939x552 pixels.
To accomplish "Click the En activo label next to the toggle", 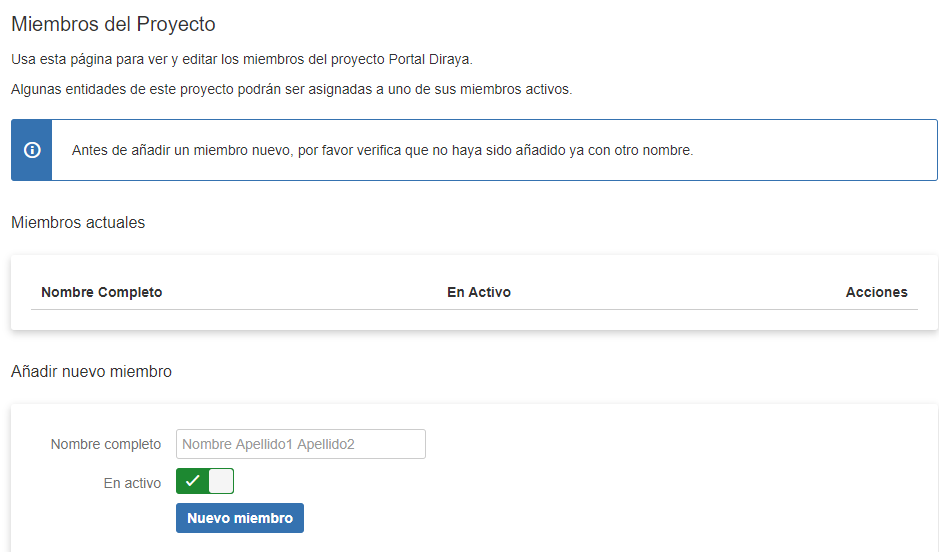I will [x=132, y=483].
